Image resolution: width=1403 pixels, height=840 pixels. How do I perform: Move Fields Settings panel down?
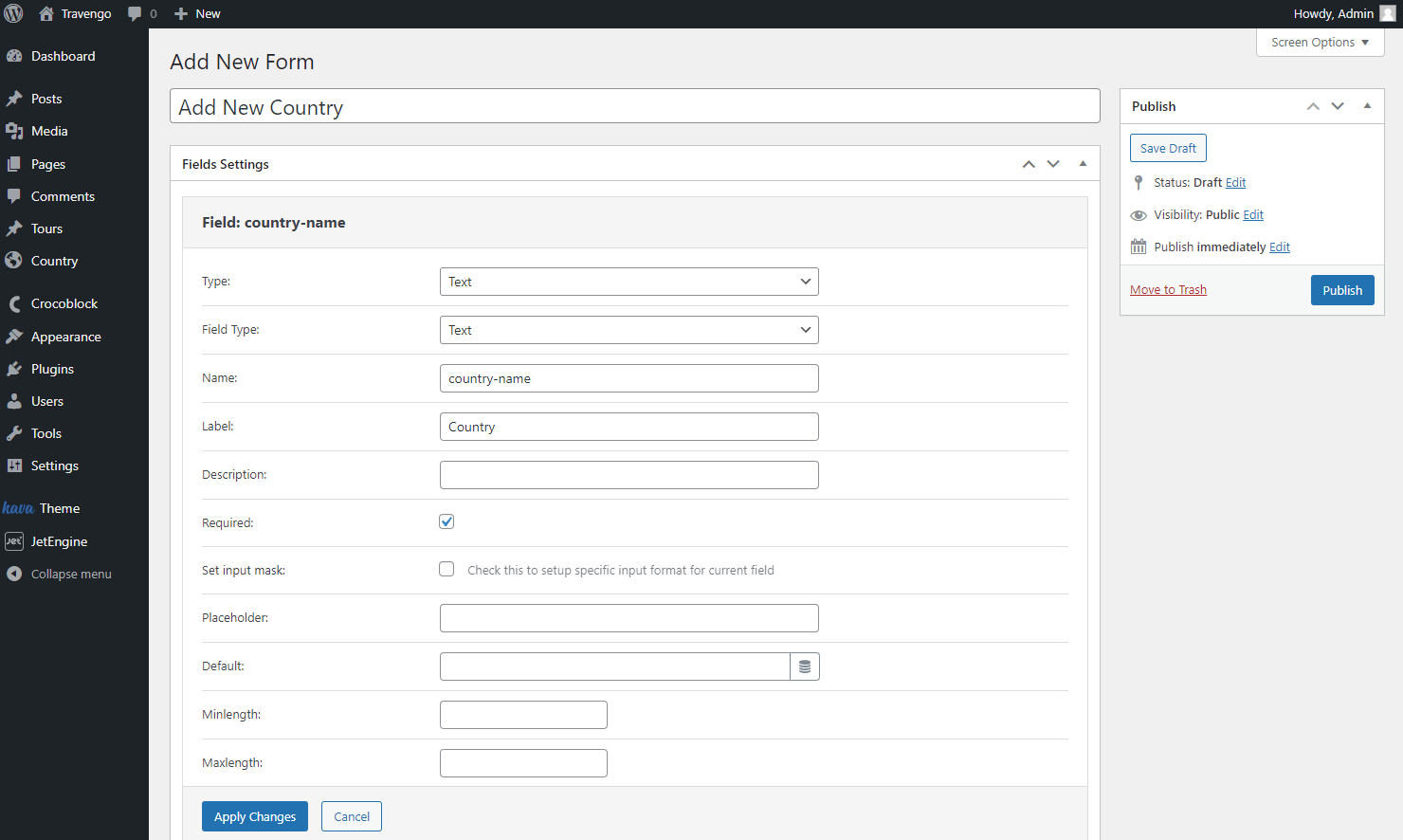pos(1053,164)
